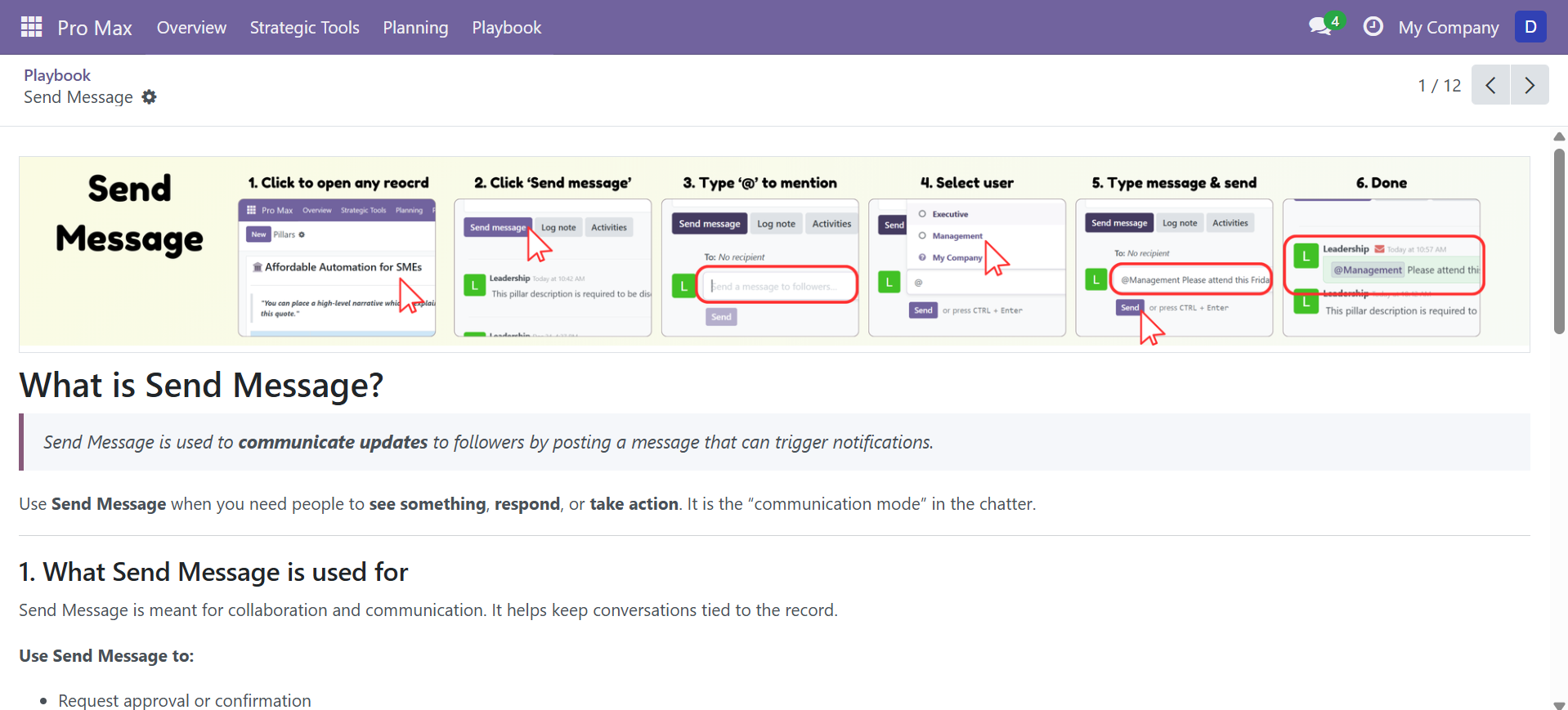Viewport: 1568px width, 710px height.
Task: Click the What is Send Message heading
Action: [201, 385]
